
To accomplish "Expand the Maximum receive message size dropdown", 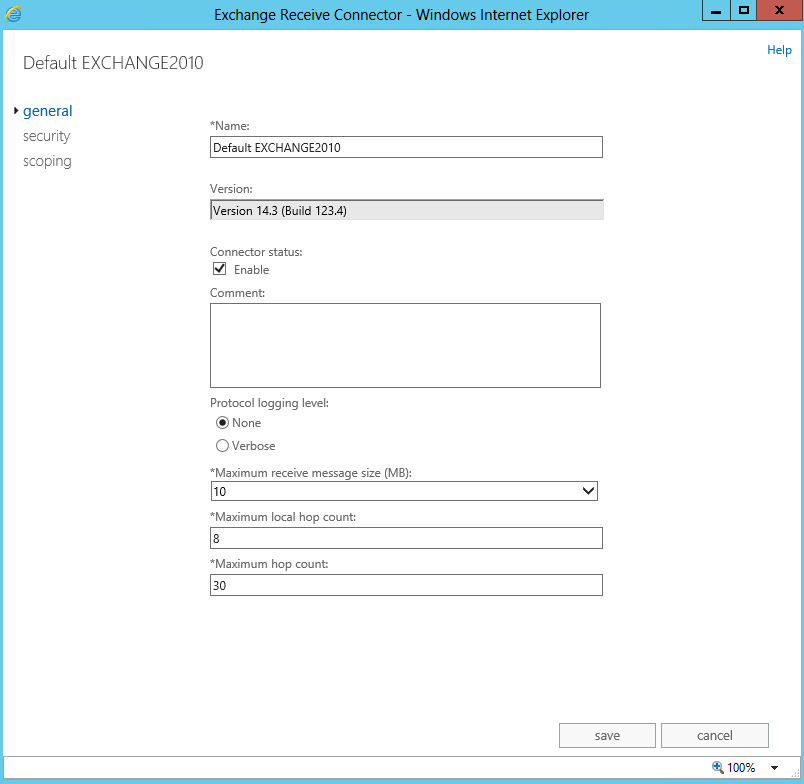I will click(x=588, y=491).
